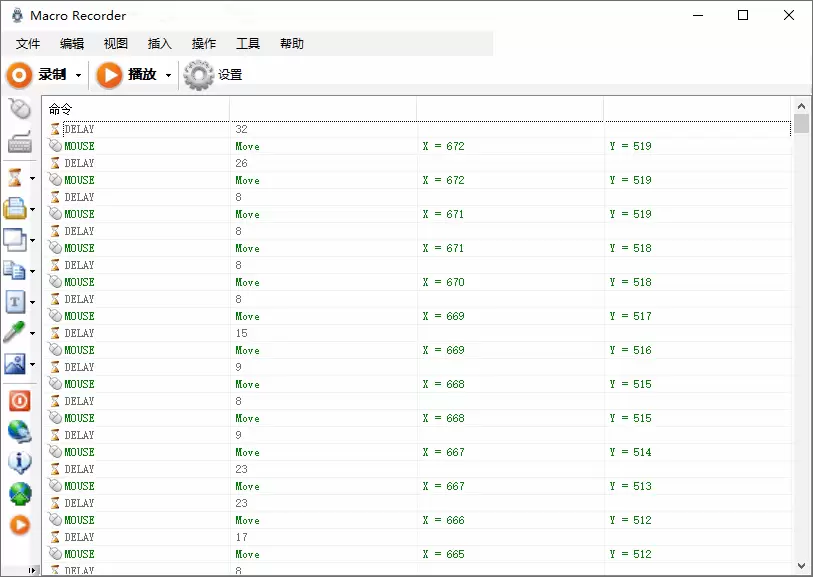The image size is (813, 577).
Task: Click the settings gear icon
Action: [x=199, y=75]
